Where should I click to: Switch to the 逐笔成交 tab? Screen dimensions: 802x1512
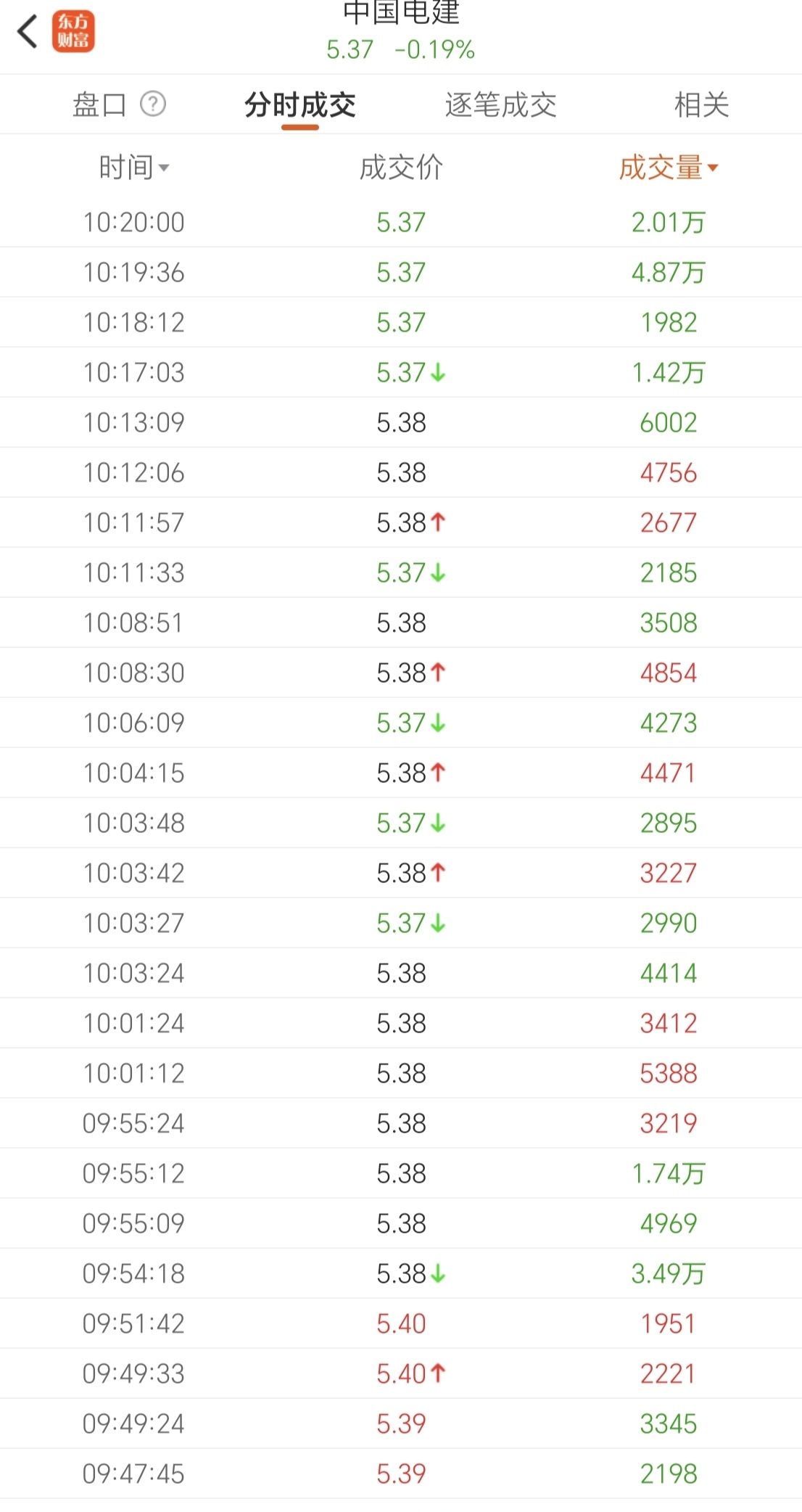point(500,105)
